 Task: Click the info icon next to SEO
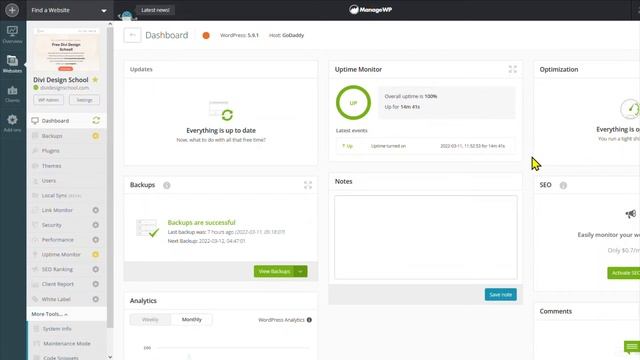pos(563,185)
